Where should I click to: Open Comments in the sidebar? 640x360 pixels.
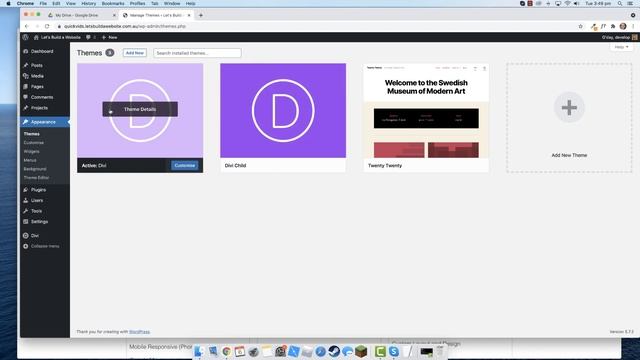pyautogui.click(x=42, y=97)
